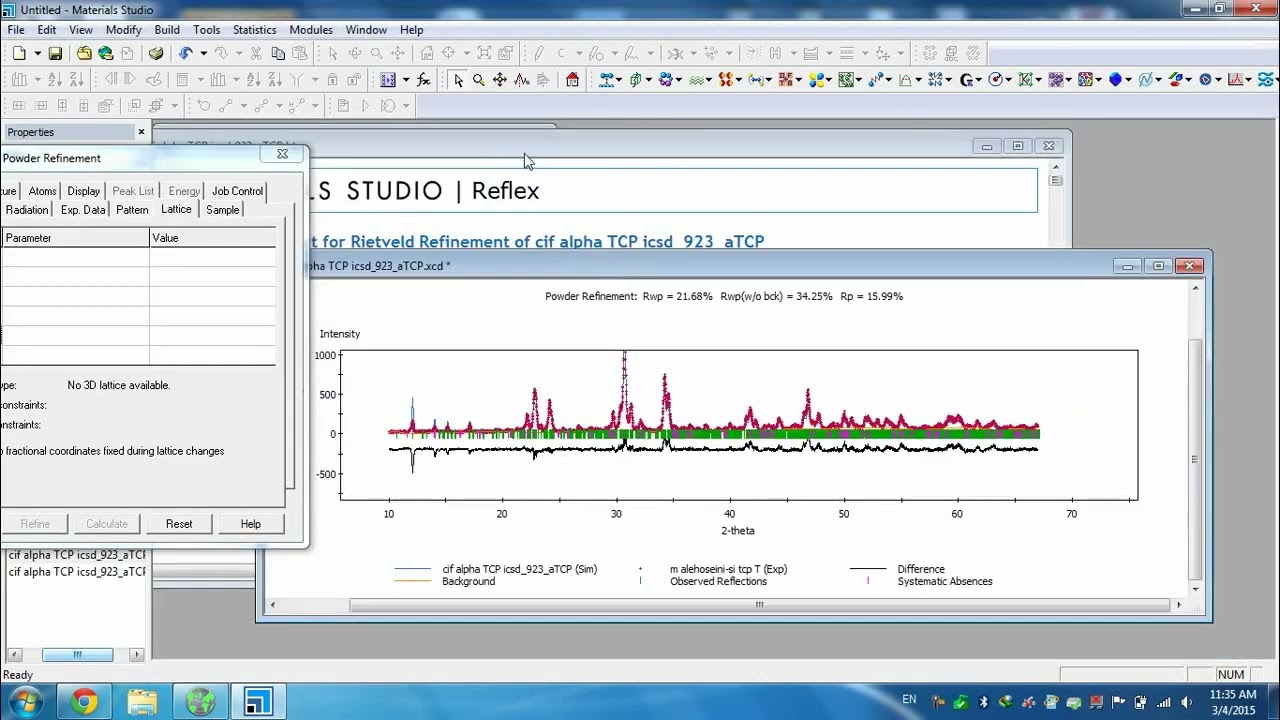
Task: Click the fx function icon
Action: pyautogui.click(x=424, y=80)
